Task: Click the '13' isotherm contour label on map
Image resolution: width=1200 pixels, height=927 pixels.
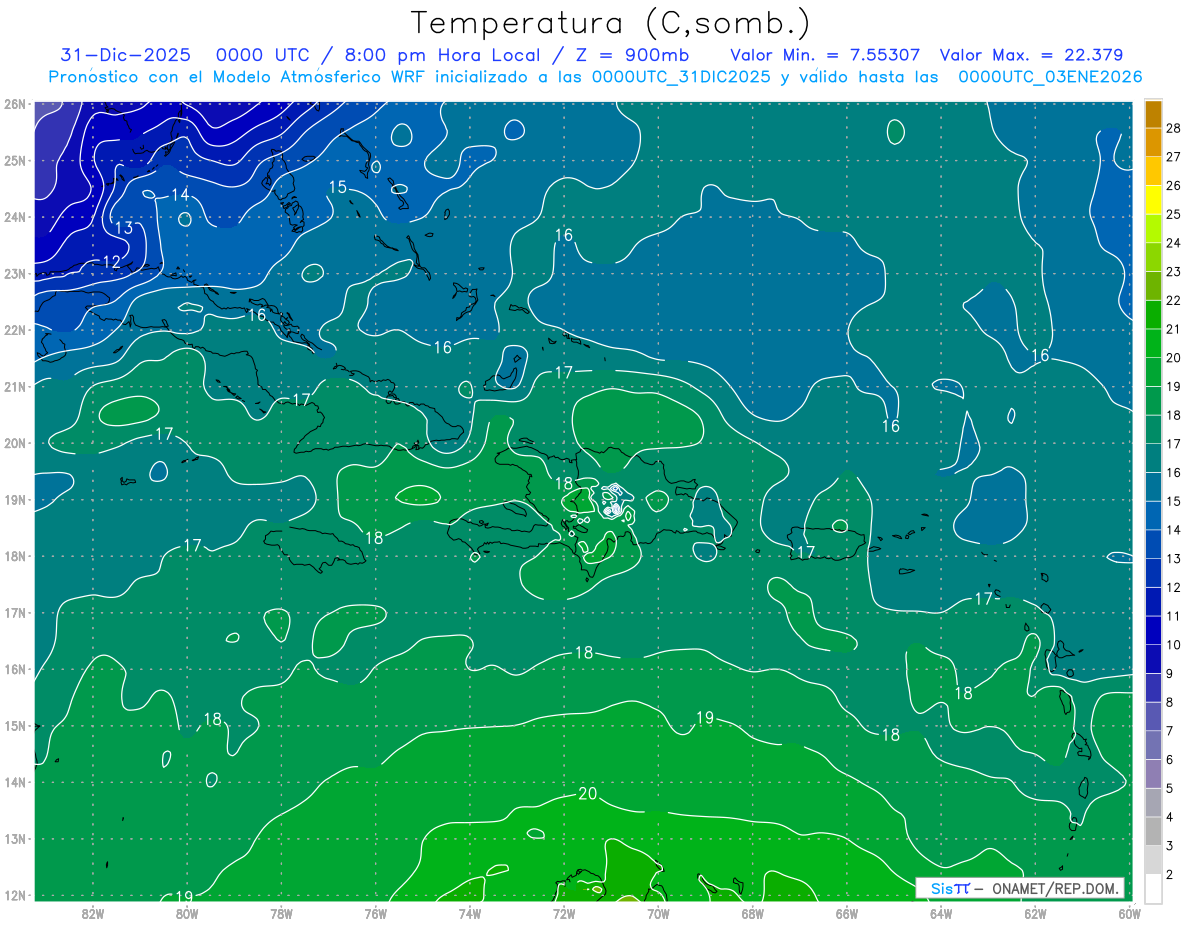Action: click(123, 228)
